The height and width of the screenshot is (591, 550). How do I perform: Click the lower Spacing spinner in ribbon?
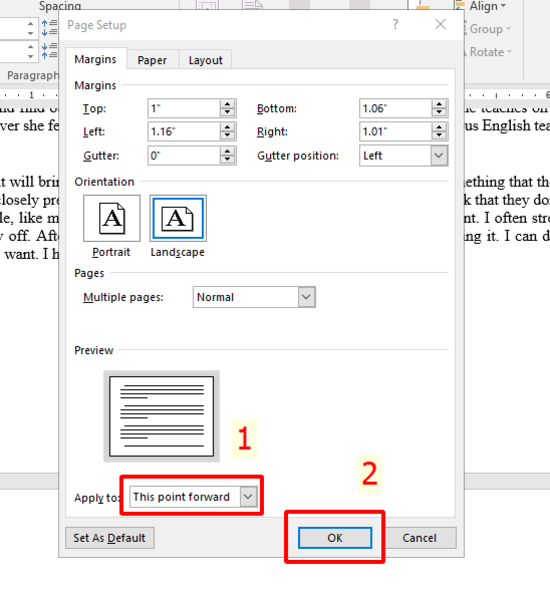[31, 51]
